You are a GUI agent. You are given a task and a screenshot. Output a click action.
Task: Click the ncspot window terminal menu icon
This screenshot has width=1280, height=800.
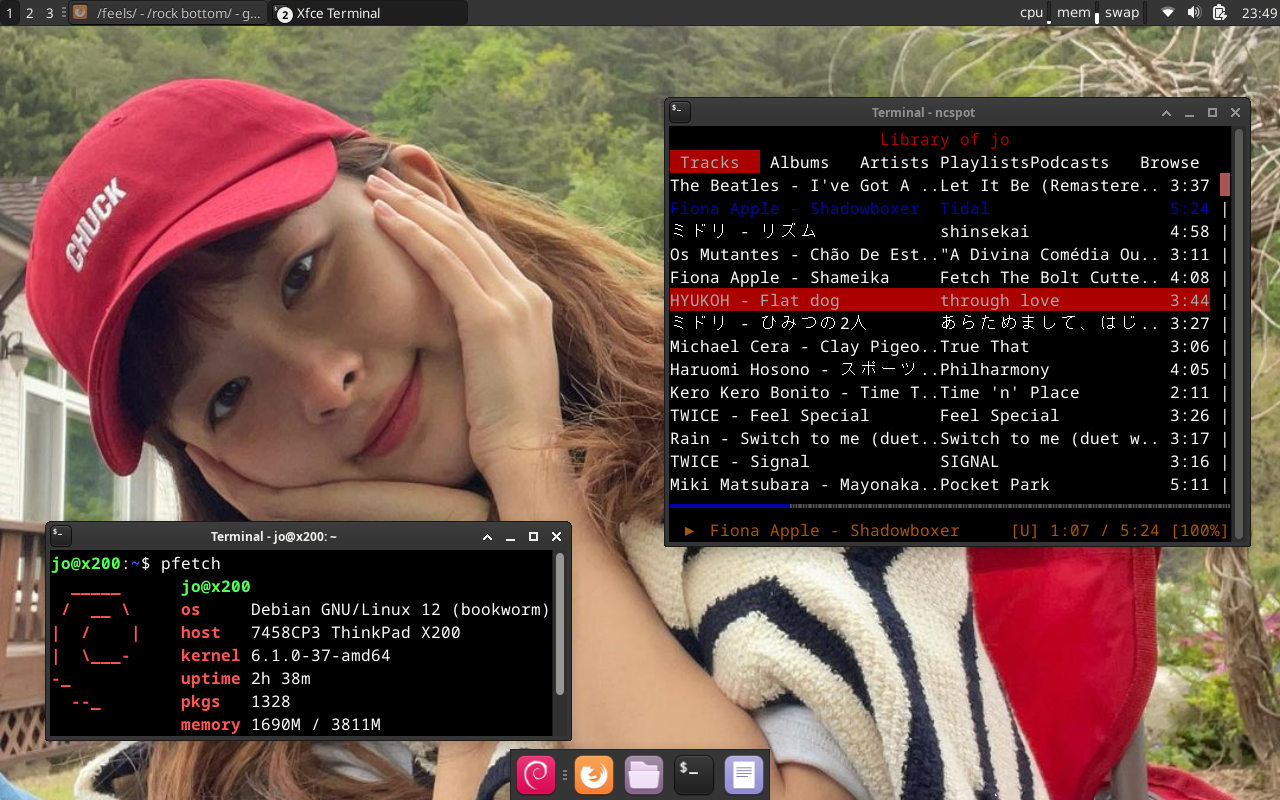[x=679, y=112]
